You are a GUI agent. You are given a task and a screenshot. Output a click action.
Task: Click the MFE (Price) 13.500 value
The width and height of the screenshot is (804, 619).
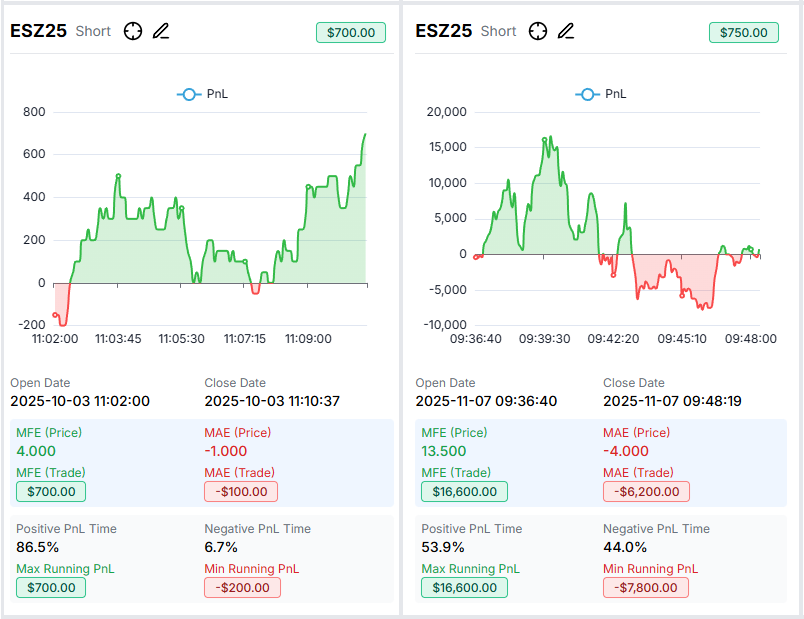(445, 451)
